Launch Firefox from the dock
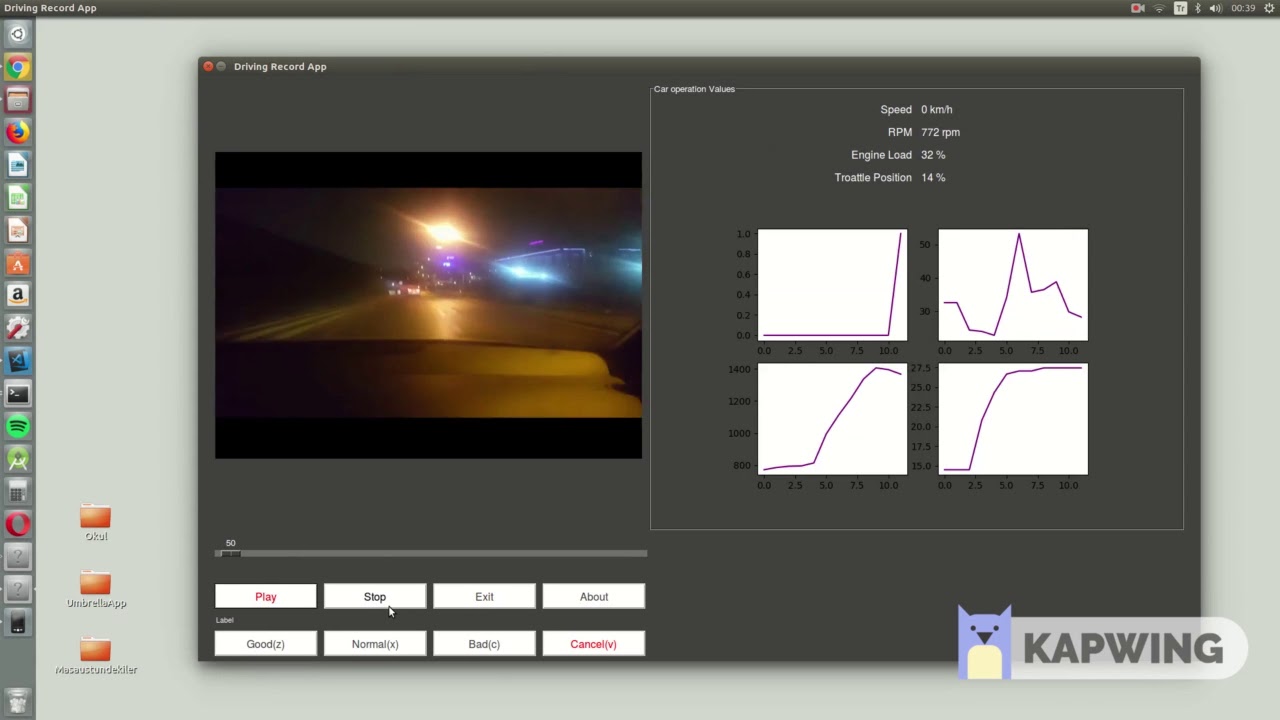Viewport: 1280px width, 720px height. pyautogui.click(x=17, y=132)
